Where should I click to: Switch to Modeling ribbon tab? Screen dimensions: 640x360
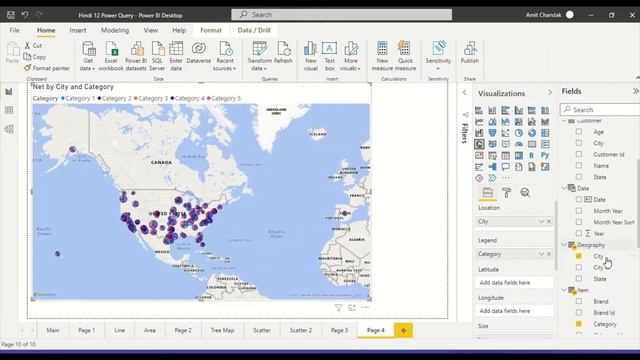115,30
